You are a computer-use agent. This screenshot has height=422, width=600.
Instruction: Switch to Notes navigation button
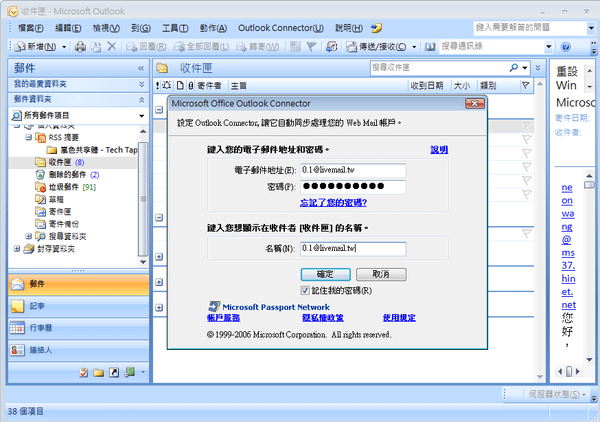click(x=78, y=306)
